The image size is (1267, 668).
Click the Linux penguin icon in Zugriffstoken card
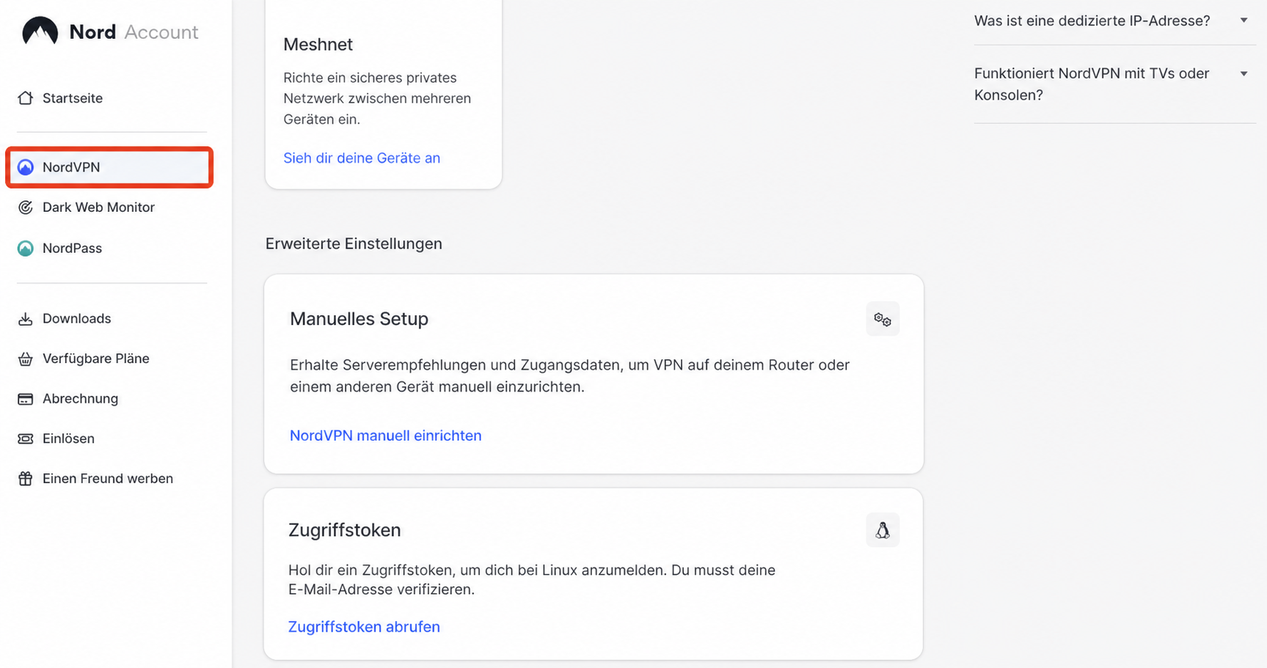click(x=882, y=530)
